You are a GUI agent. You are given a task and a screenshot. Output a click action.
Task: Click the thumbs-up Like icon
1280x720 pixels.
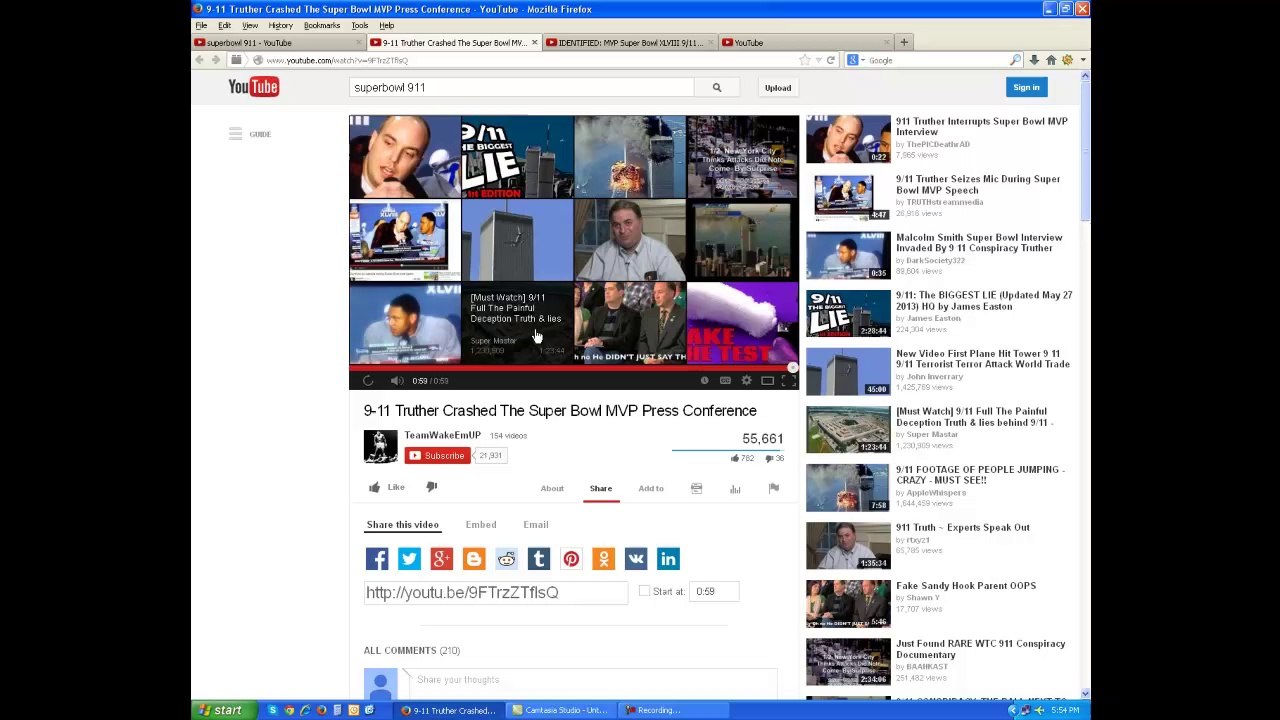pos(374,487)
